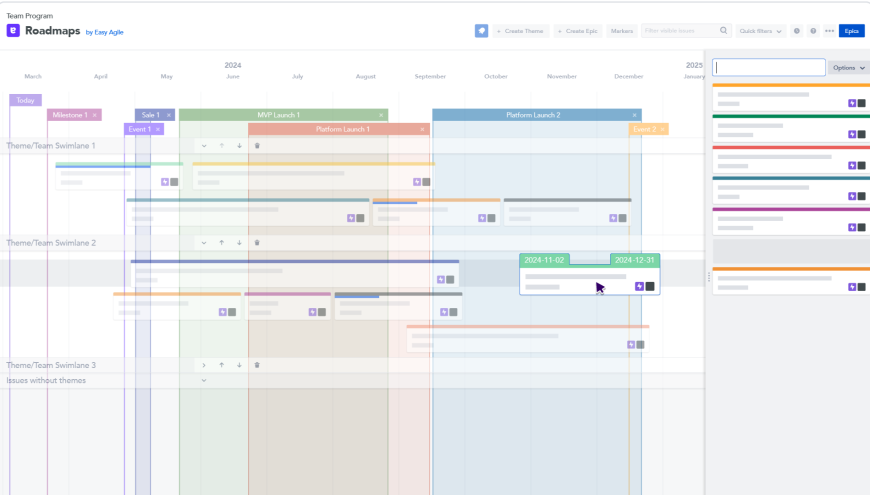870x495 pixels.
Task: Move Theme/Team Swimlane 2 up
Action: click(221, 243)
